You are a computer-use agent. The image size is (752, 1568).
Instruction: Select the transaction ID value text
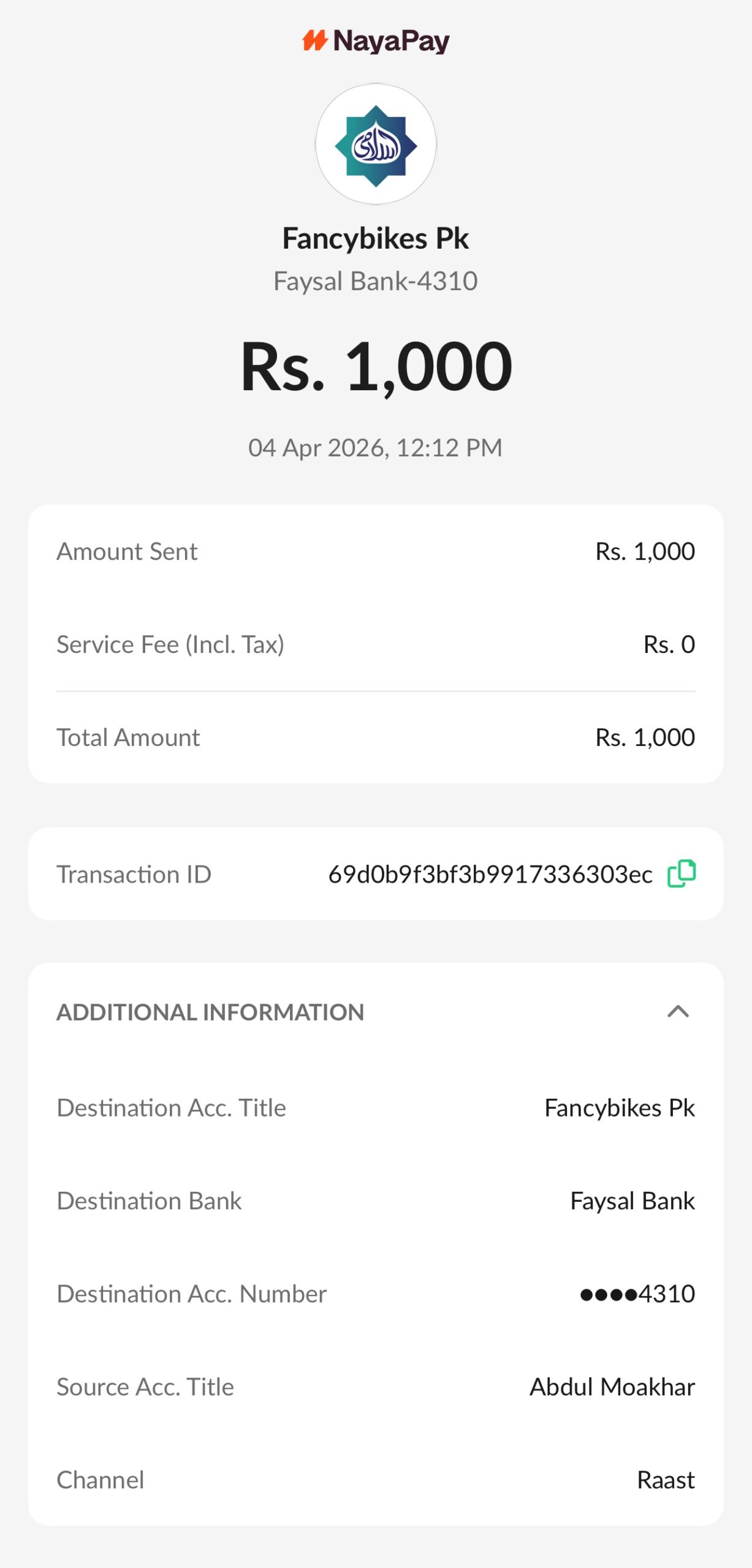click(490, 875)
